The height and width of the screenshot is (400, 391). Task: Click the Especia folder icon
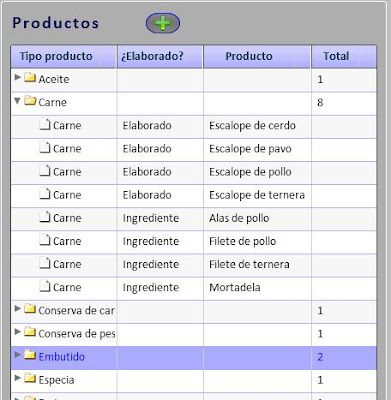point(30,378)
